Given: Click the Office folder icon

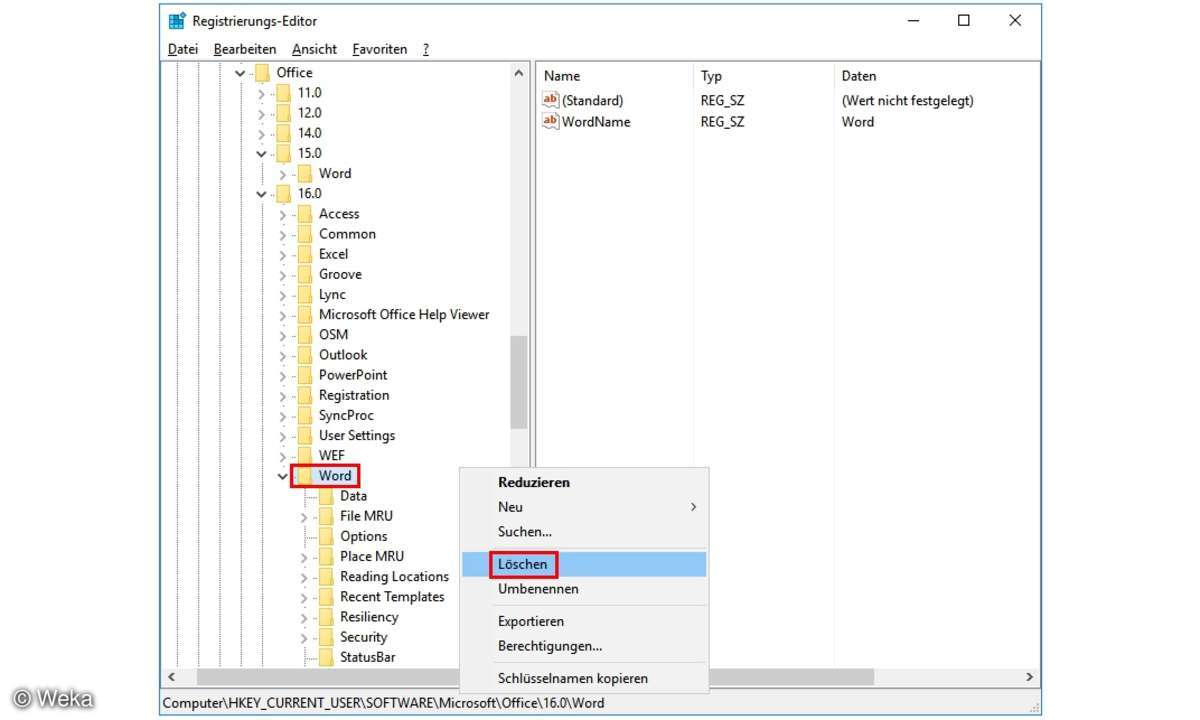Looking at the screenshot, I should pyautogui.click(x=262, y=72).
